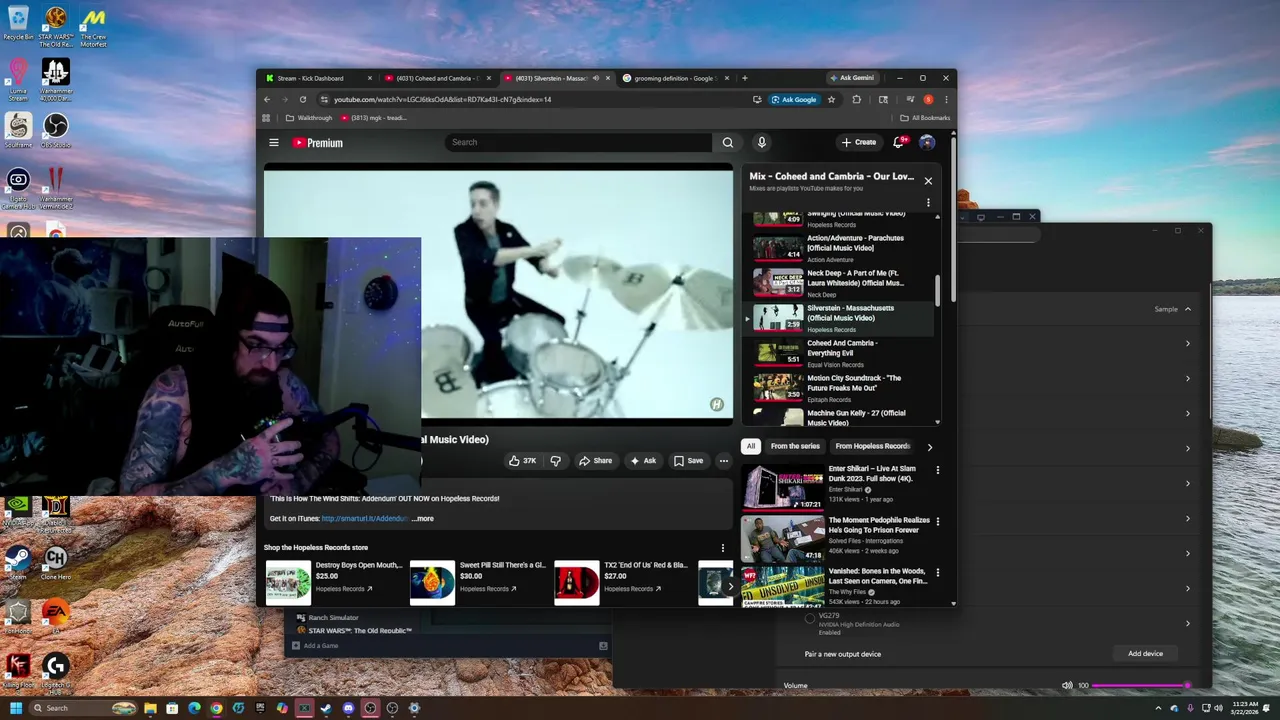Screen dimensions: 1280x720
Task: Open Recycle Bin desktop icon
Action: (18, 23)
